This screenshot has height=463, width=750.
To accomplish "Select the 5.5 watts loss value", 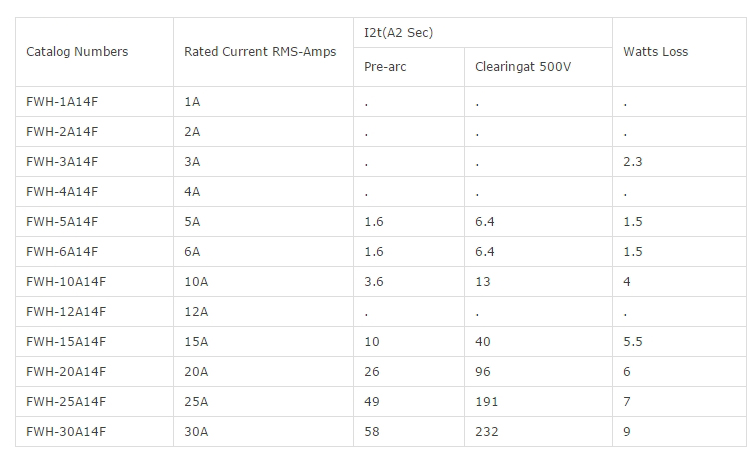I will click(x=632, y=341).
